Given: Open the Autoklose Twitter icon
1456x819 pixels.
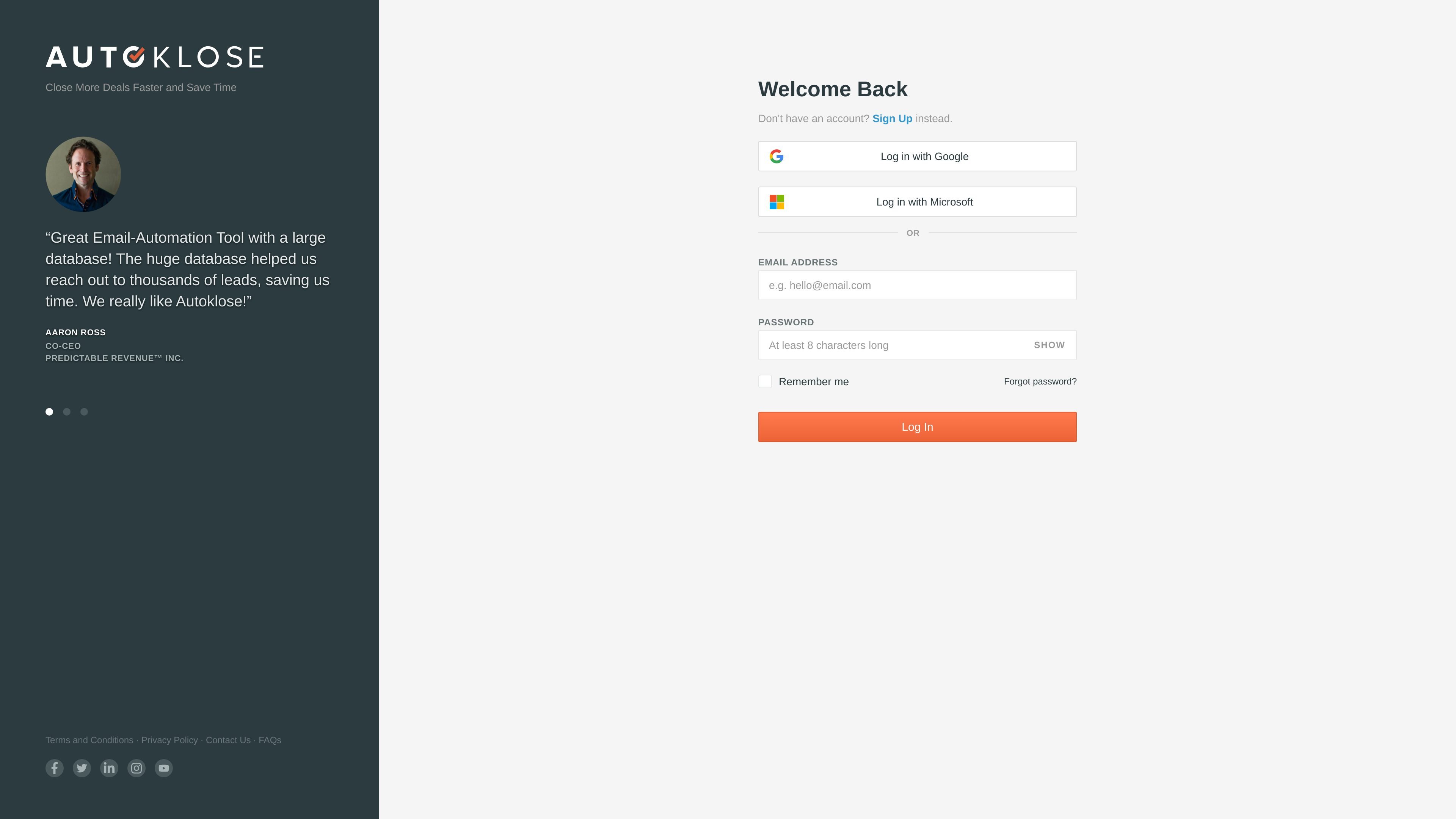Looking at the screenshot, I should click(82, 767).
